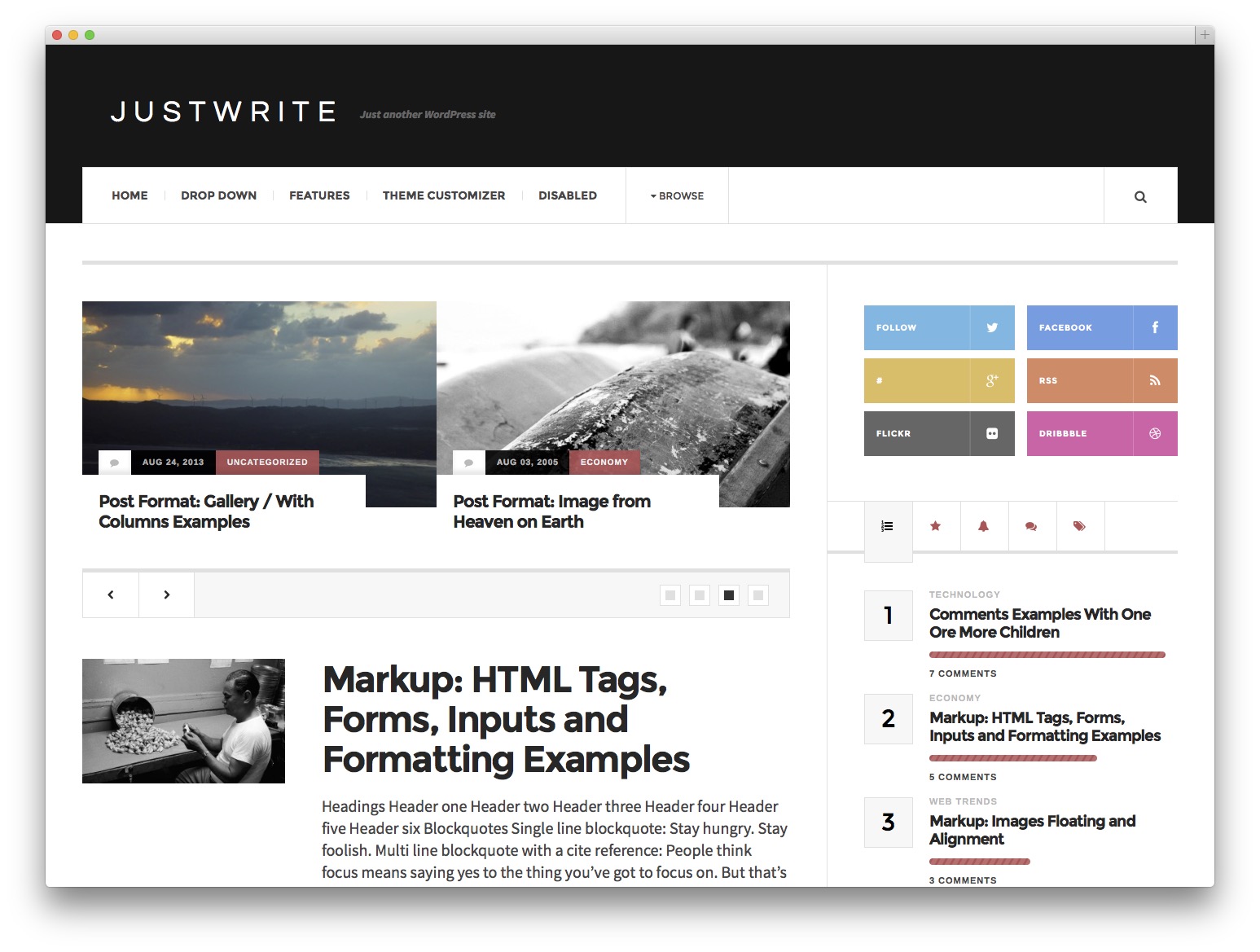
Task: Click the comment bubble on the gallery post thumbnail
Action: [x=114, y=462]
